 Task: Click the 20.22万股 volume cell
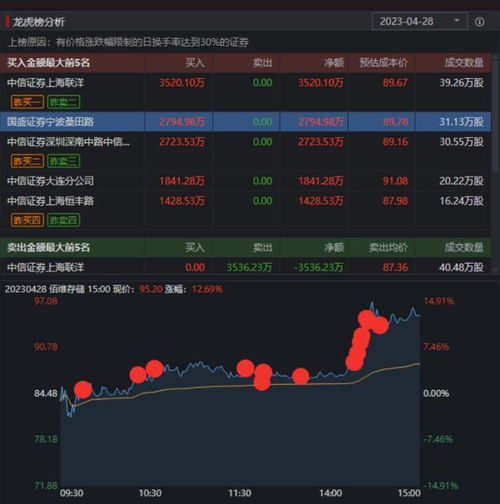(461, 181)
